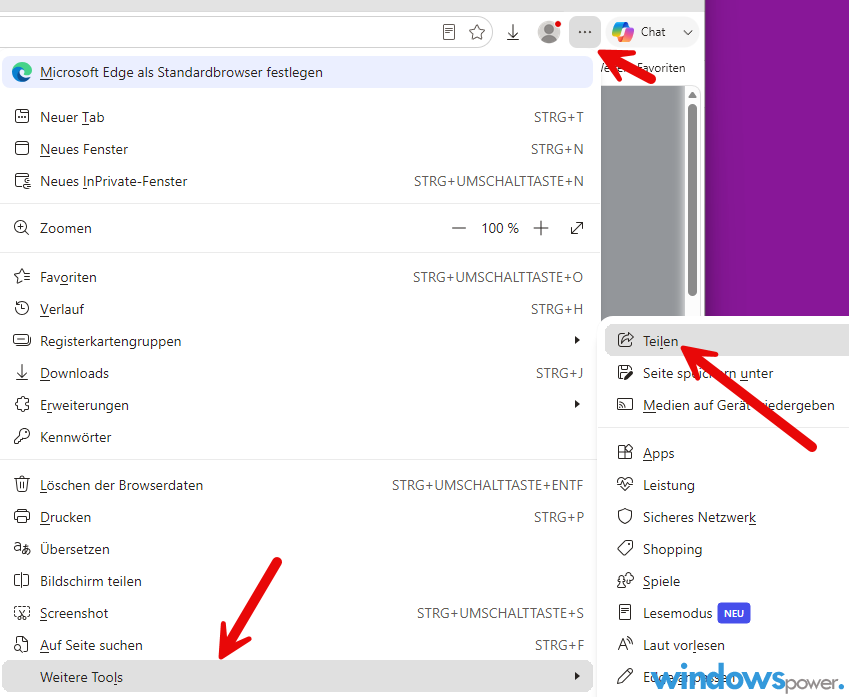Click the 100 % zoom value

[500, 228]
